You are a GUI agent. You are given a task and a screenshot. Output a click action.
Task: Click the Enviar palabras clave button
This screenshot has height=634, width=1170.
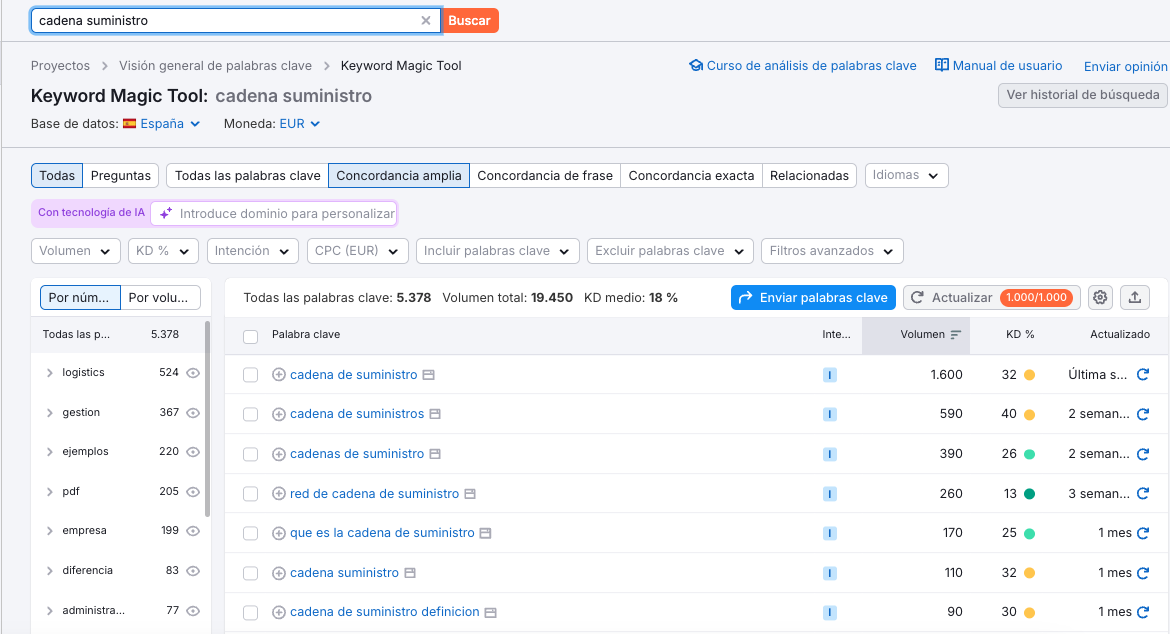click(815, 297)
